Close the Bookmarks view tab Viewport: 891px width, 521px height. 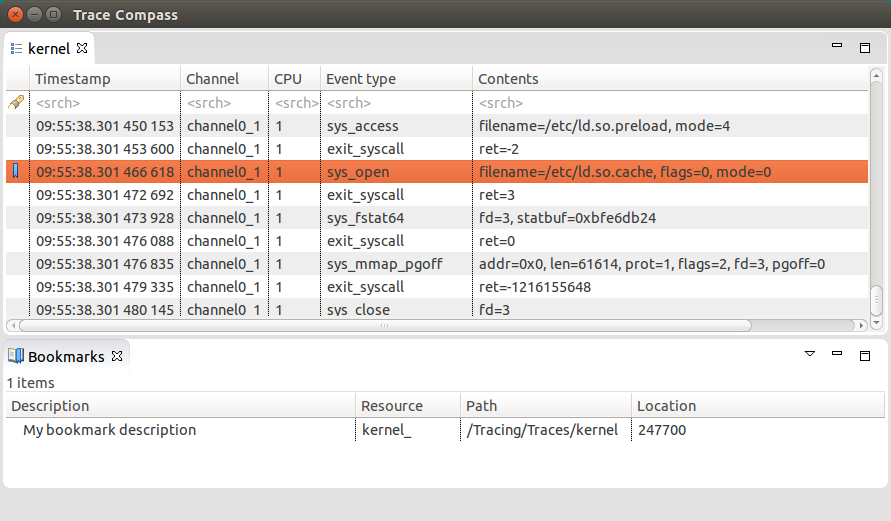[116, 356]
